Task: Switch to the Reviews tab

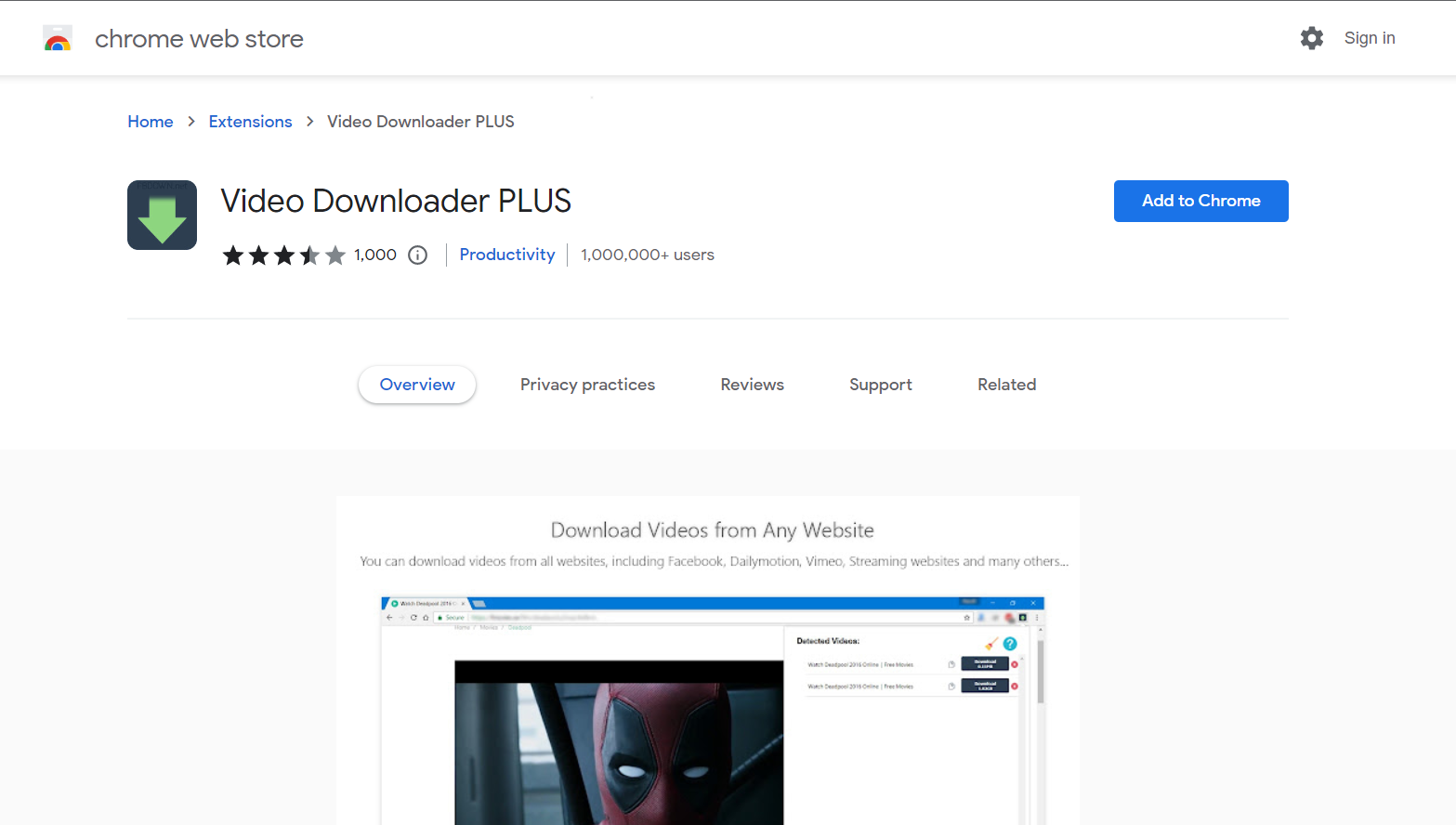Action: coord(752,384)
